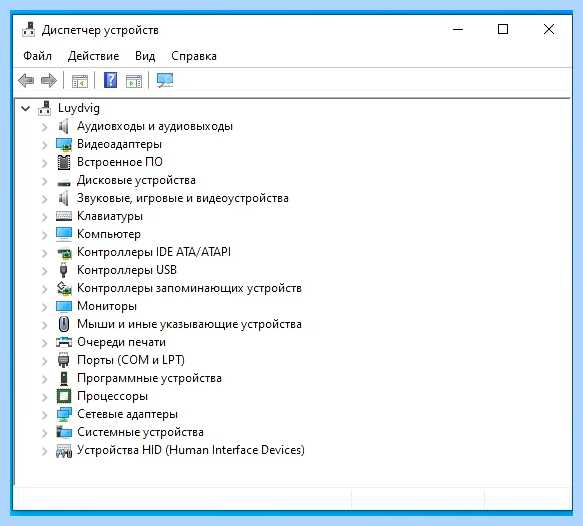The width and height of the screenshot is (583, 526).
Task: Expand Аудиовходы и аудиовыходы chevron
Action: pyautogui.click(x=44, y=127)
